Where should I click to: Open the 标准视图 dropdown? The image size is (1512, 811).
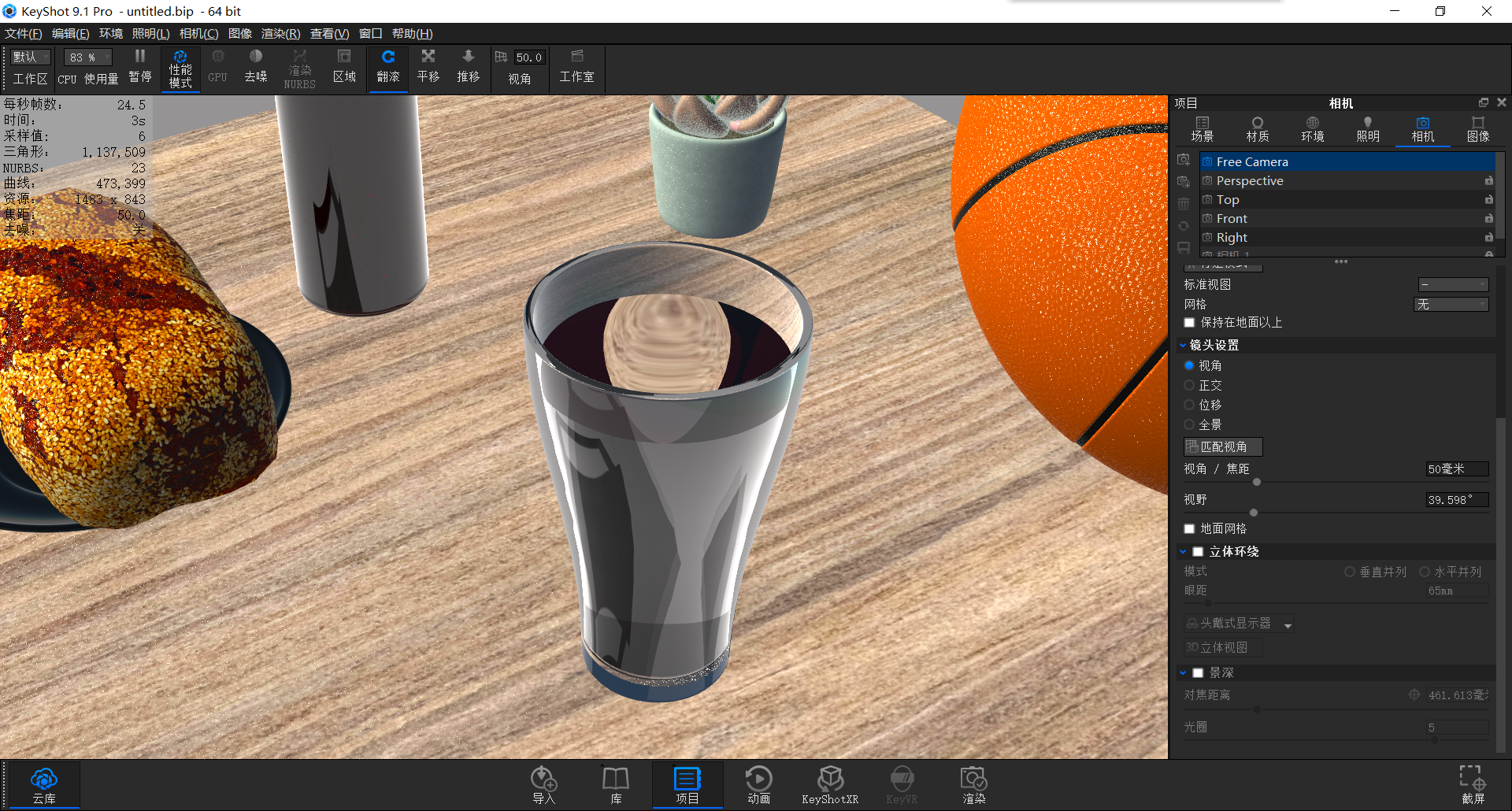click(1453, 284)
